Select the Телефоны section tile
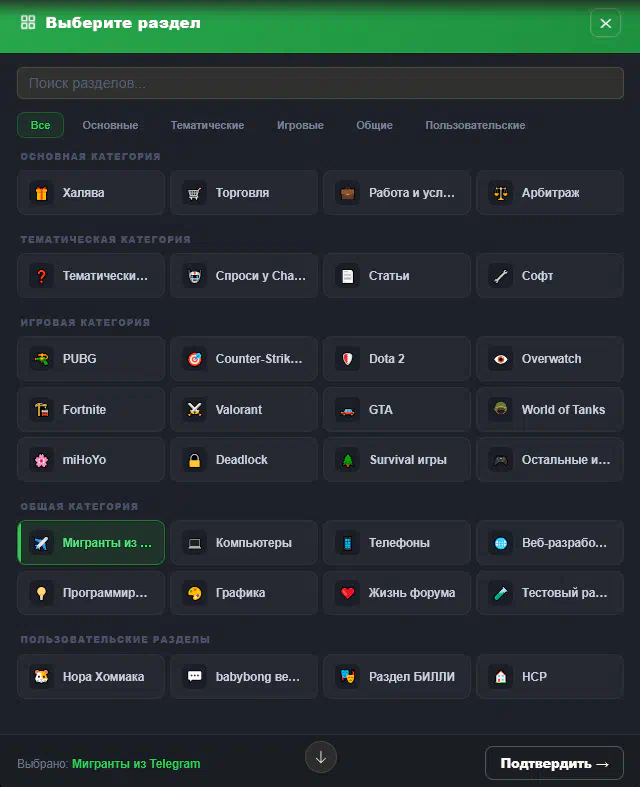This screenshot has height=787, width=640. (x=397, y=543)
